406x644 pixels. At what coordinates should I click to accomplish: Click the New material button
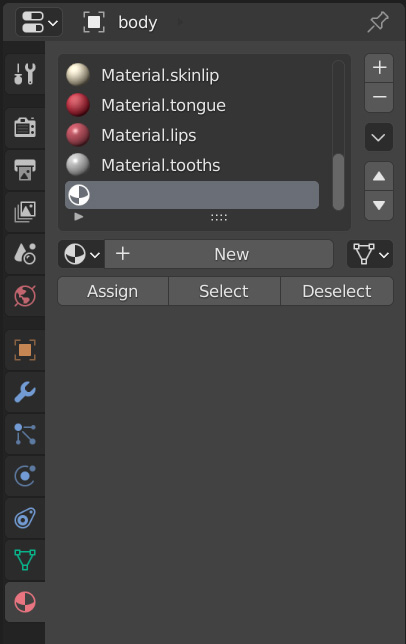(219, 254)
